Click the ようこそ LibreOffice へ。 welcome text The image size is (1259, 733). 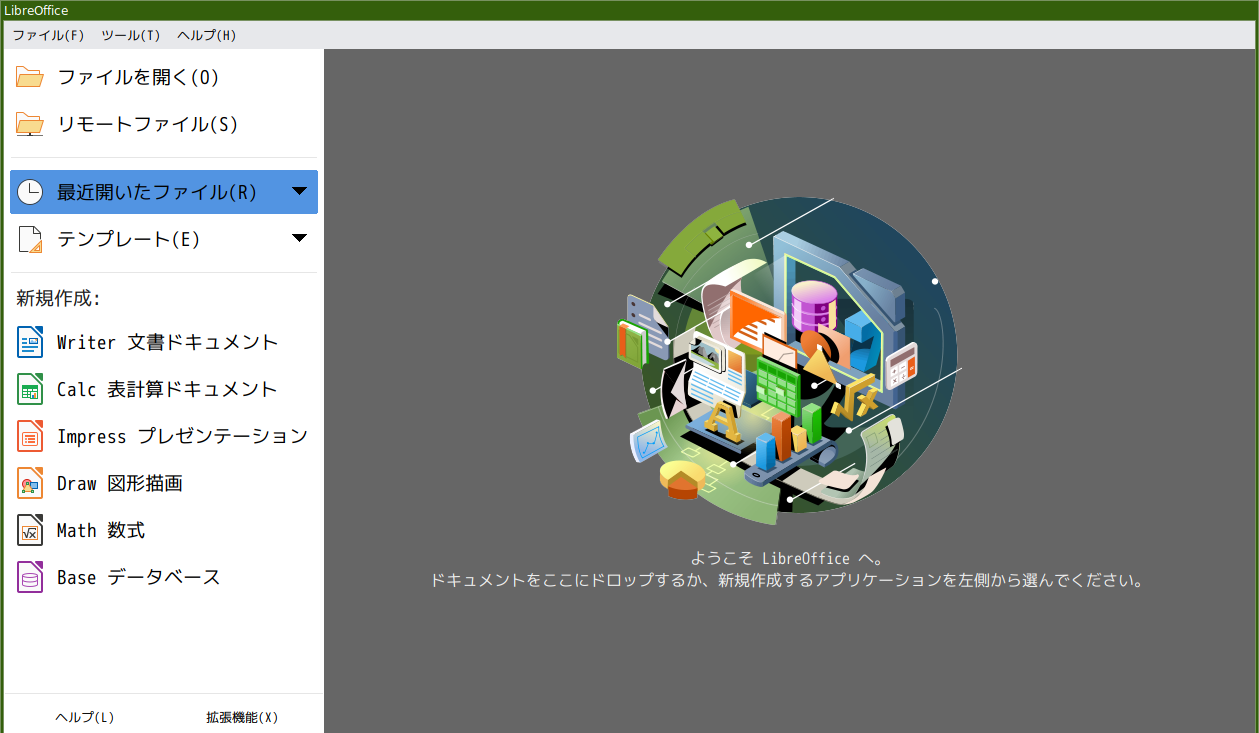[x=788, y=558]
